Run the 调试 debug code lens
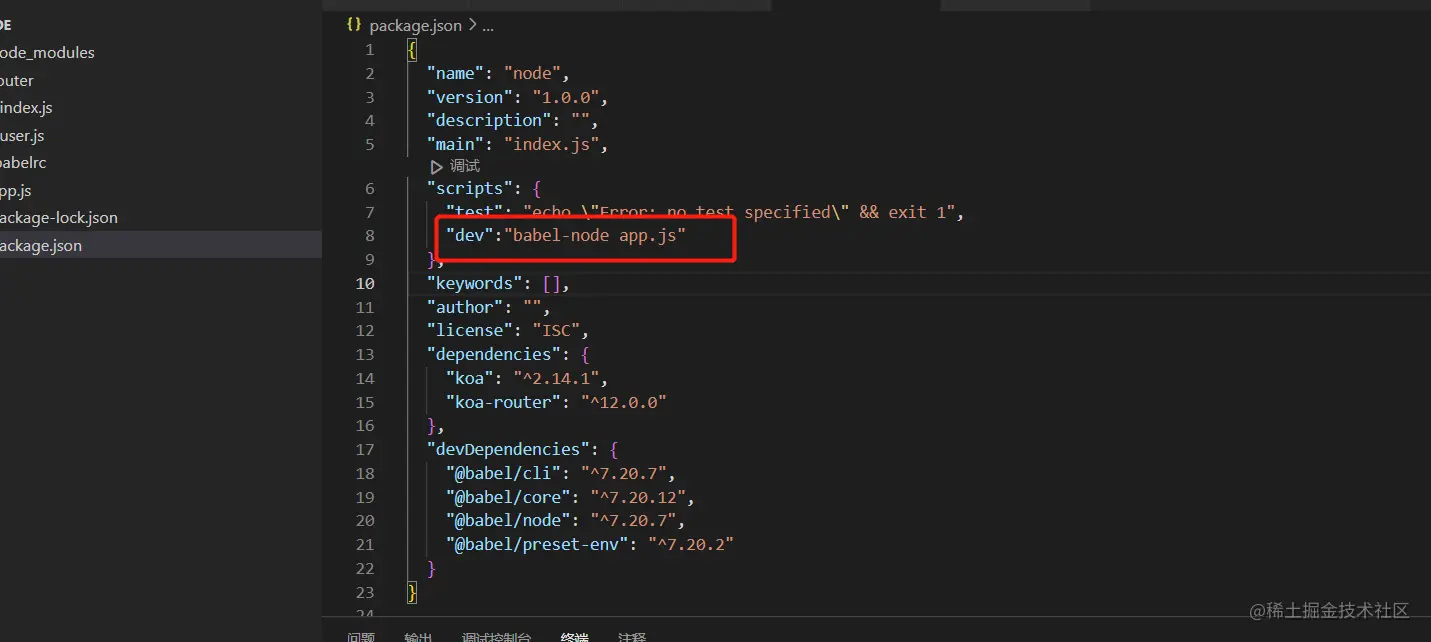This screenshot has height=642, width=1431. 464,166
